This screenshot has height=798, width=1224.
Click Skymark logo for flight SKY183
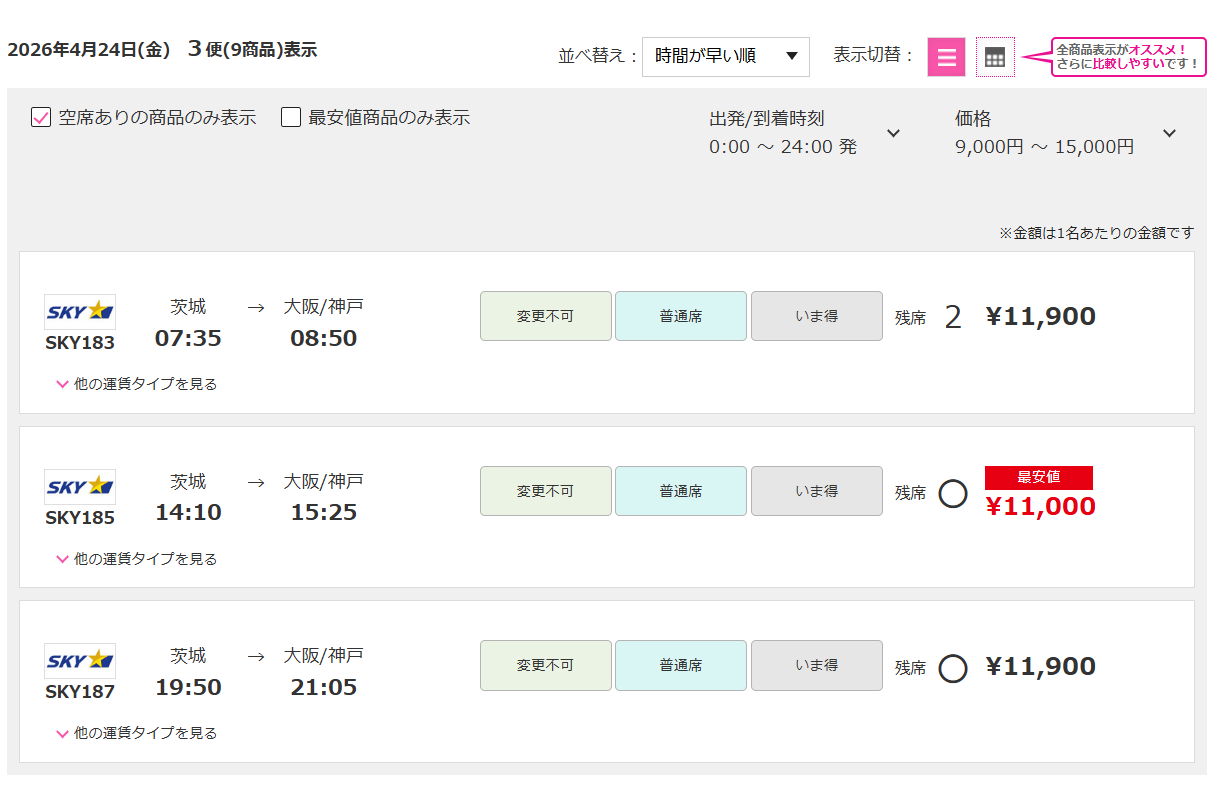80,312
